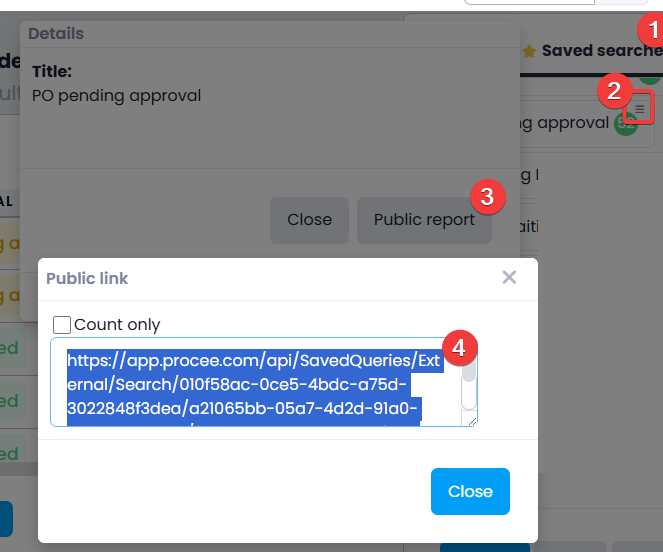
Task: Click red annotation marker number 1
Action: click(653, 29)
